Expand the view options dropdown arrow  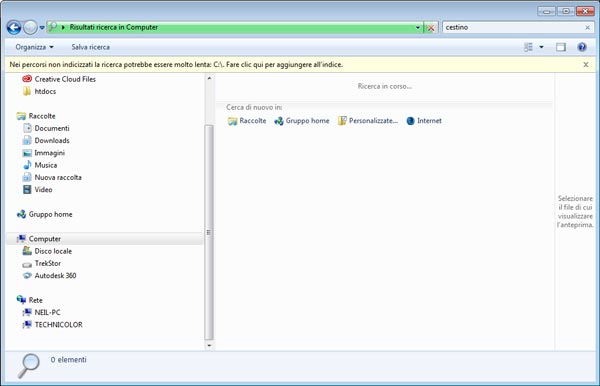[x=541, y=47]
